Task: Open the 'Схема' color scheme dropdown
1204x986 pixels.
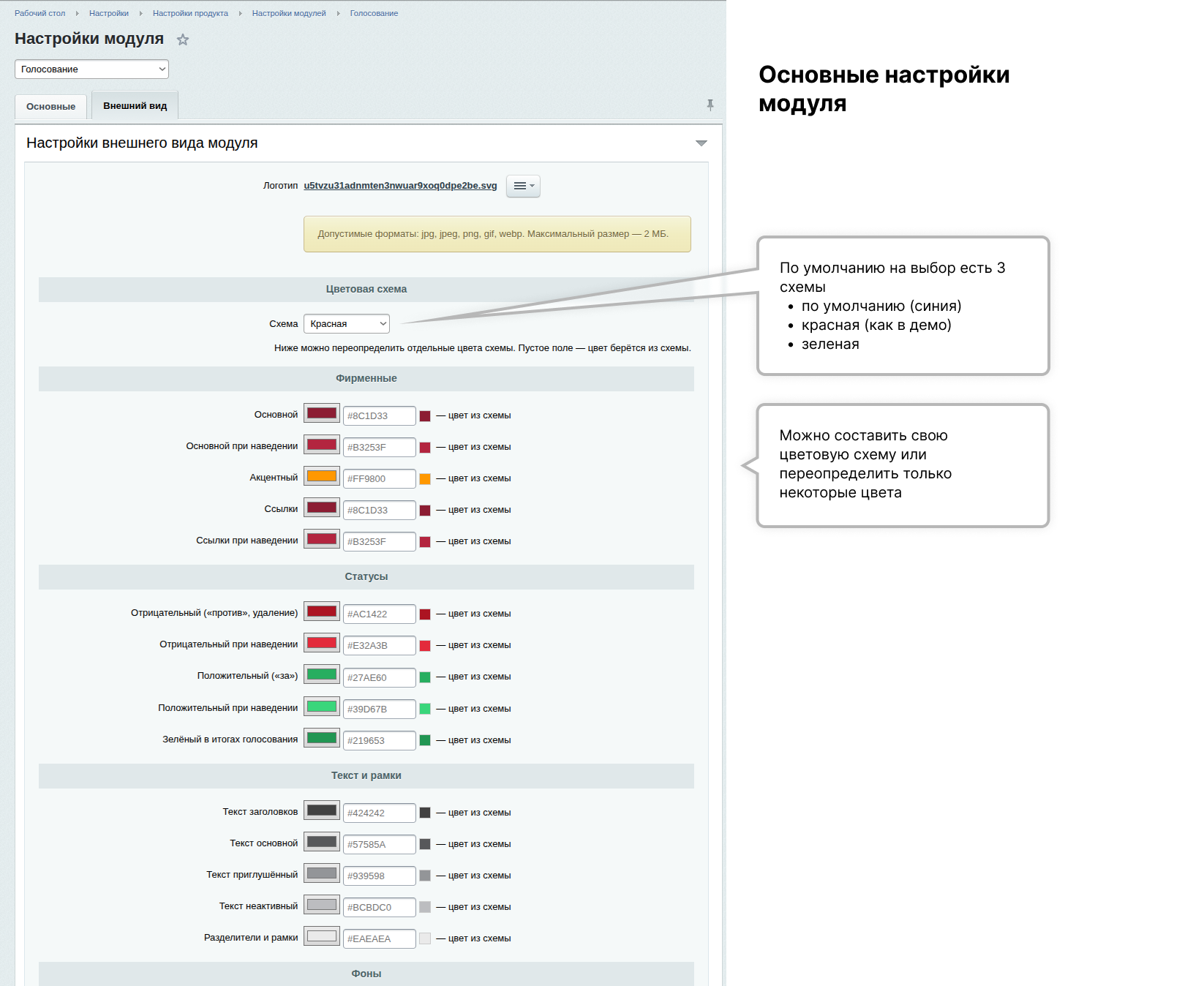Action: coord(347,323)
